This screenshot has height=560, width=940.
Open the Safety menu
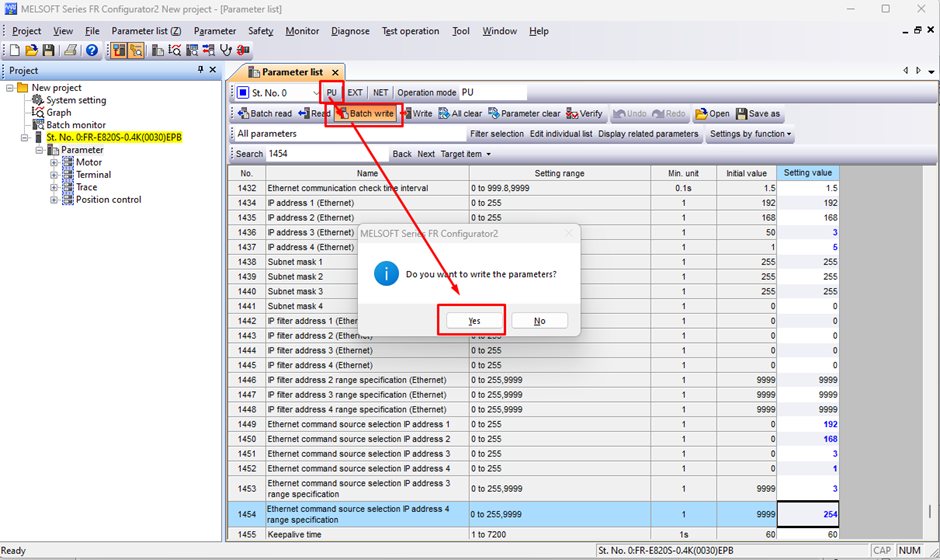click(x=260, y=31)
